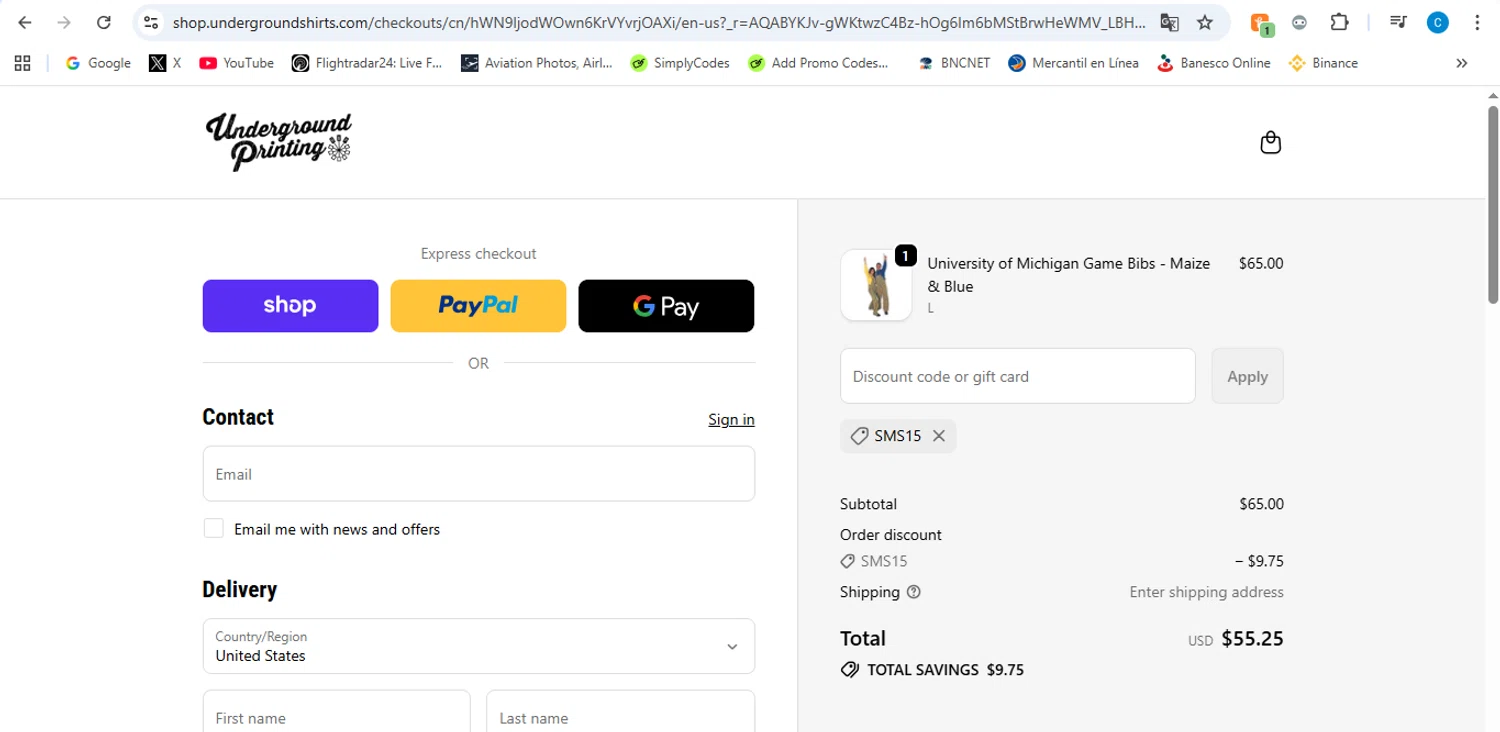Focus the Email input field
Image resolution: width=1500 pixels, height=732 pixels.
[478, 474]
